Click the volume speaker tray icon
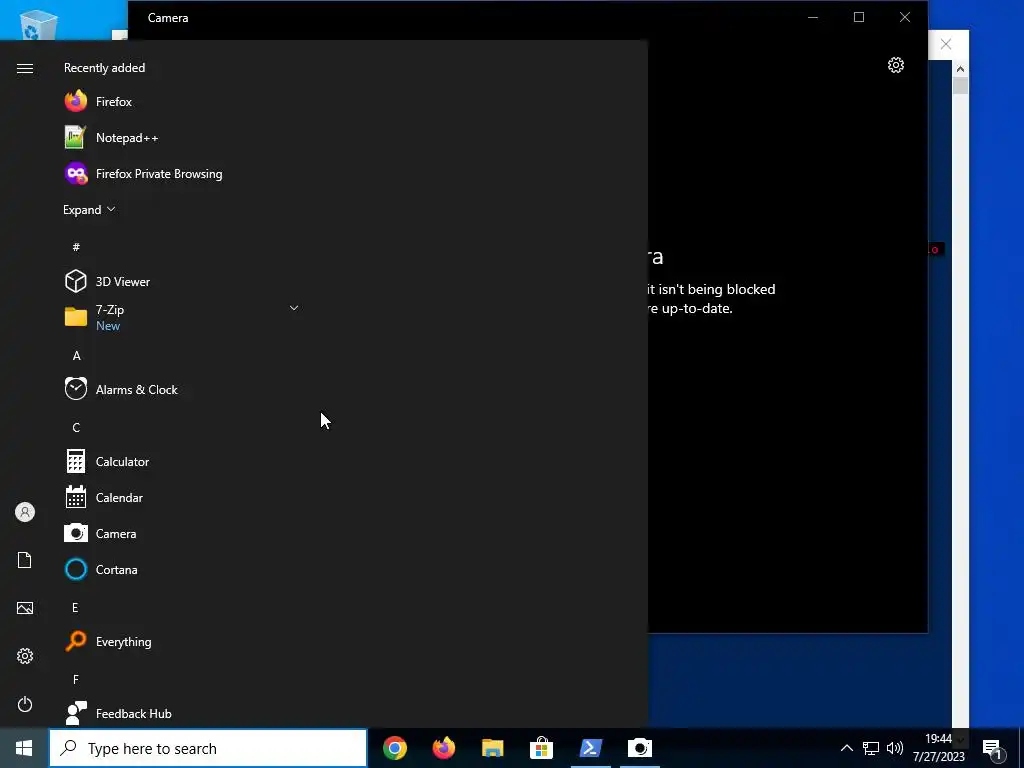 tap(895, 748)
